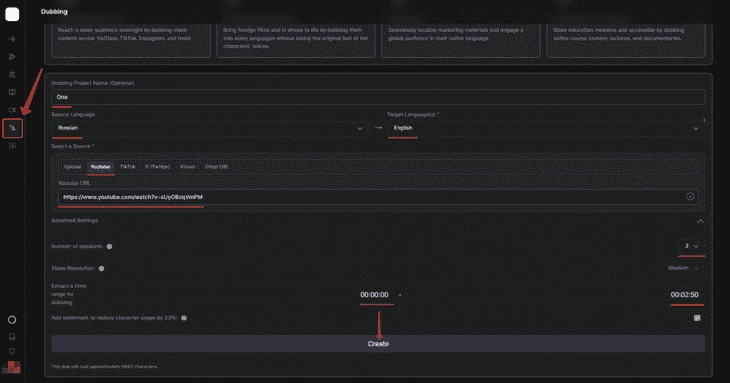The height and width of the screenshot is (383, 730).
Task: Click the 00:02:50 end time field
Action: [x=684, y=295]
